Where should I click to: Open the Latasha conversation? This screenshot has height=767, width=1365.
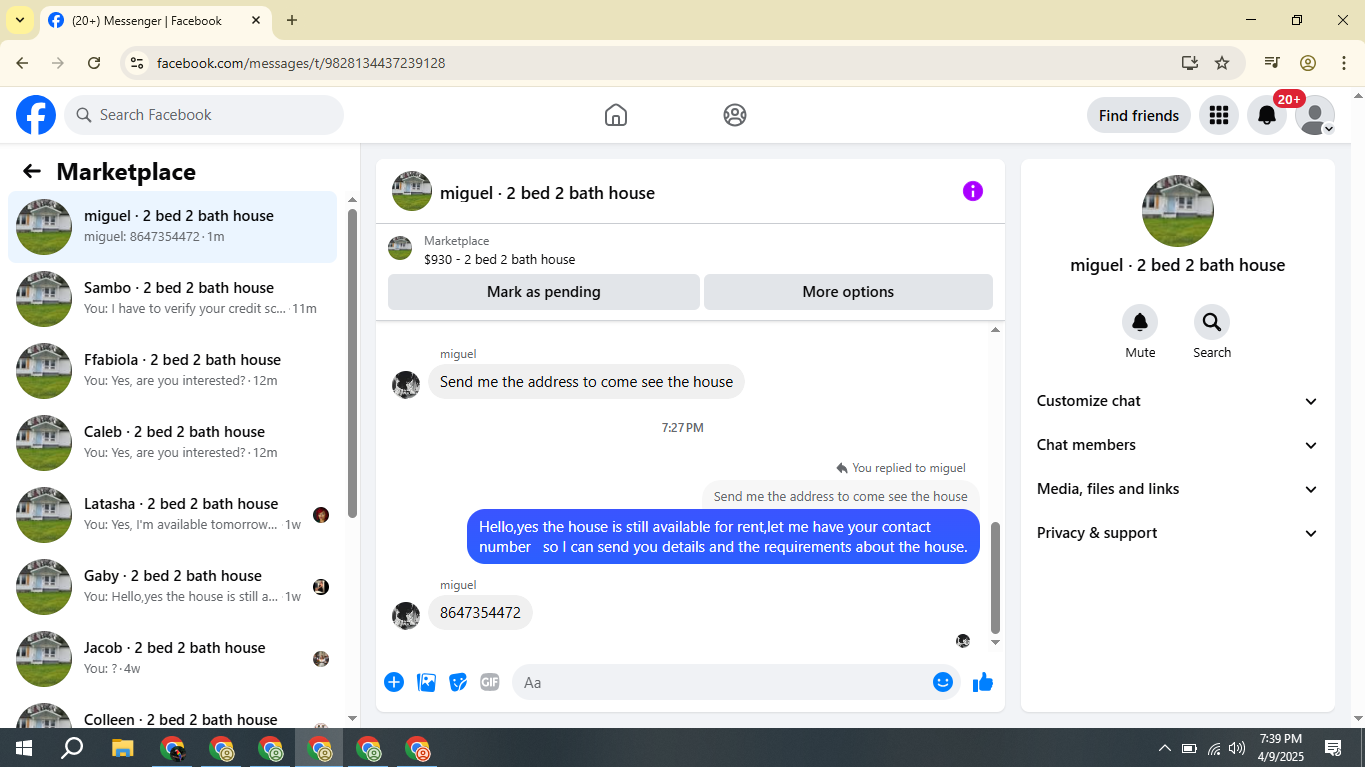(x=173, y=515)
